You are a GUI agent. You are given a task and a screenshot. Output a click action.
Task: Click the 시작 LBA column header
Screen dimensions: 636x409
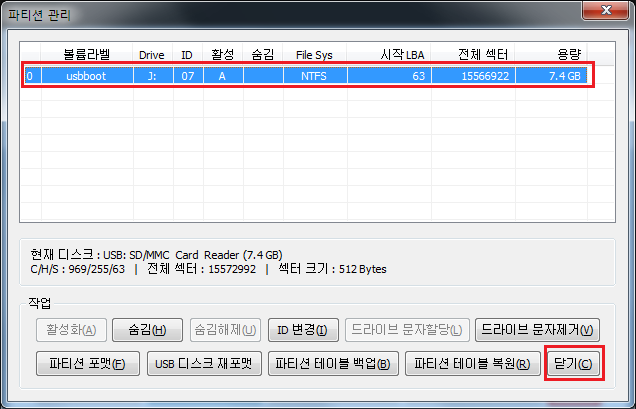pyautogui.click(x=389, y=54)
